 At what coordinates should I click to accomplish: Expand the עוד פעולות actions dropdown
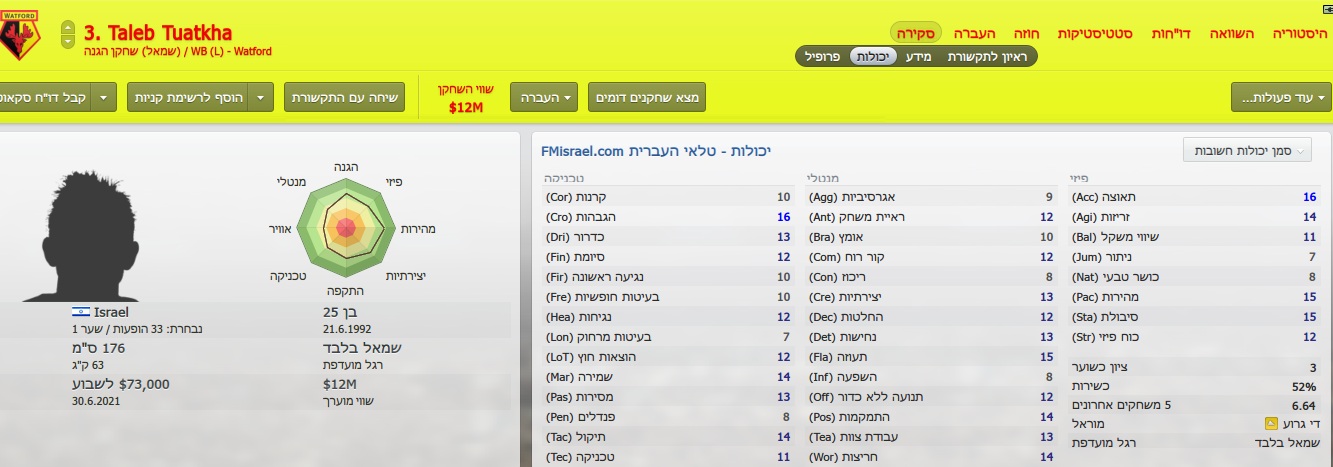[x=1281, y=97]
